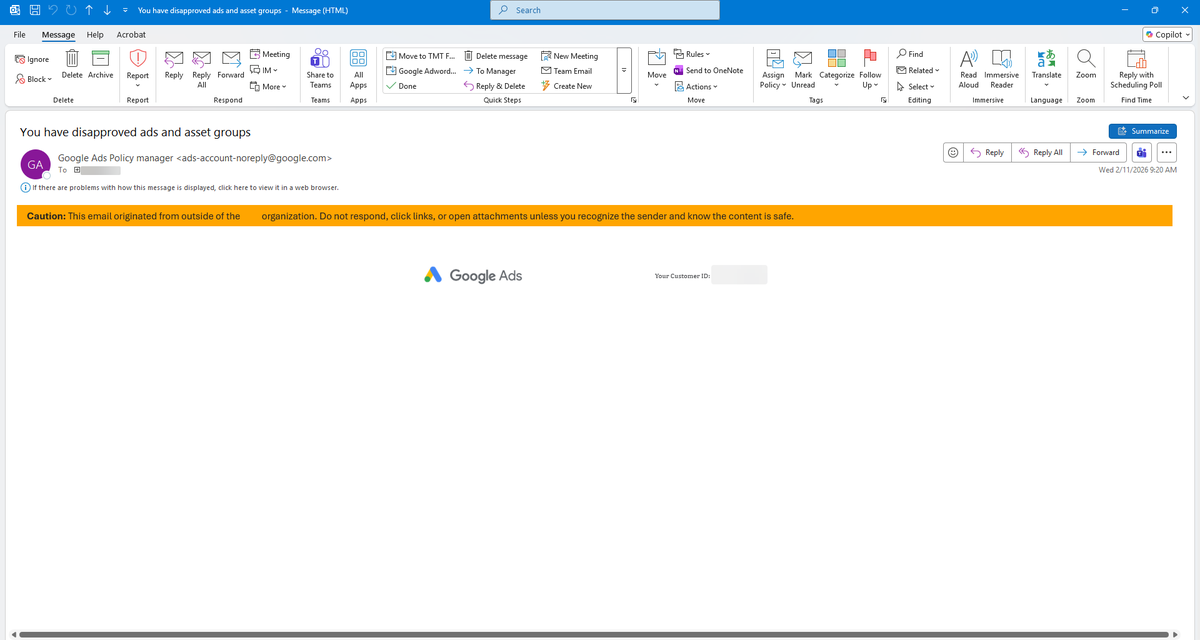Mark the message Unread
This screenshot has width=1200, height=640.
click(x=803, y=69)
